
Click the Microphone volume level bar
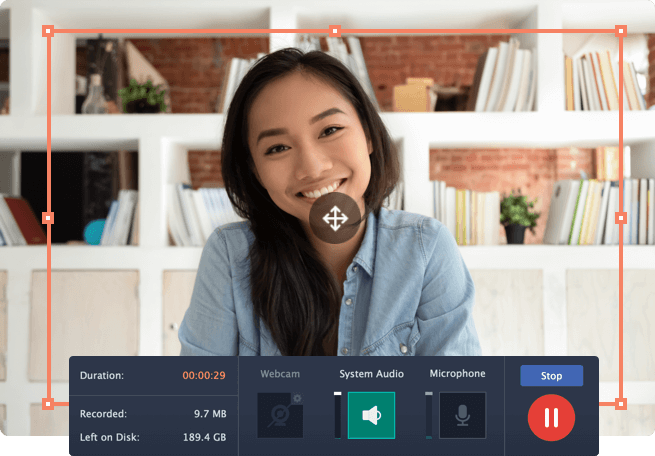point(429,415)
